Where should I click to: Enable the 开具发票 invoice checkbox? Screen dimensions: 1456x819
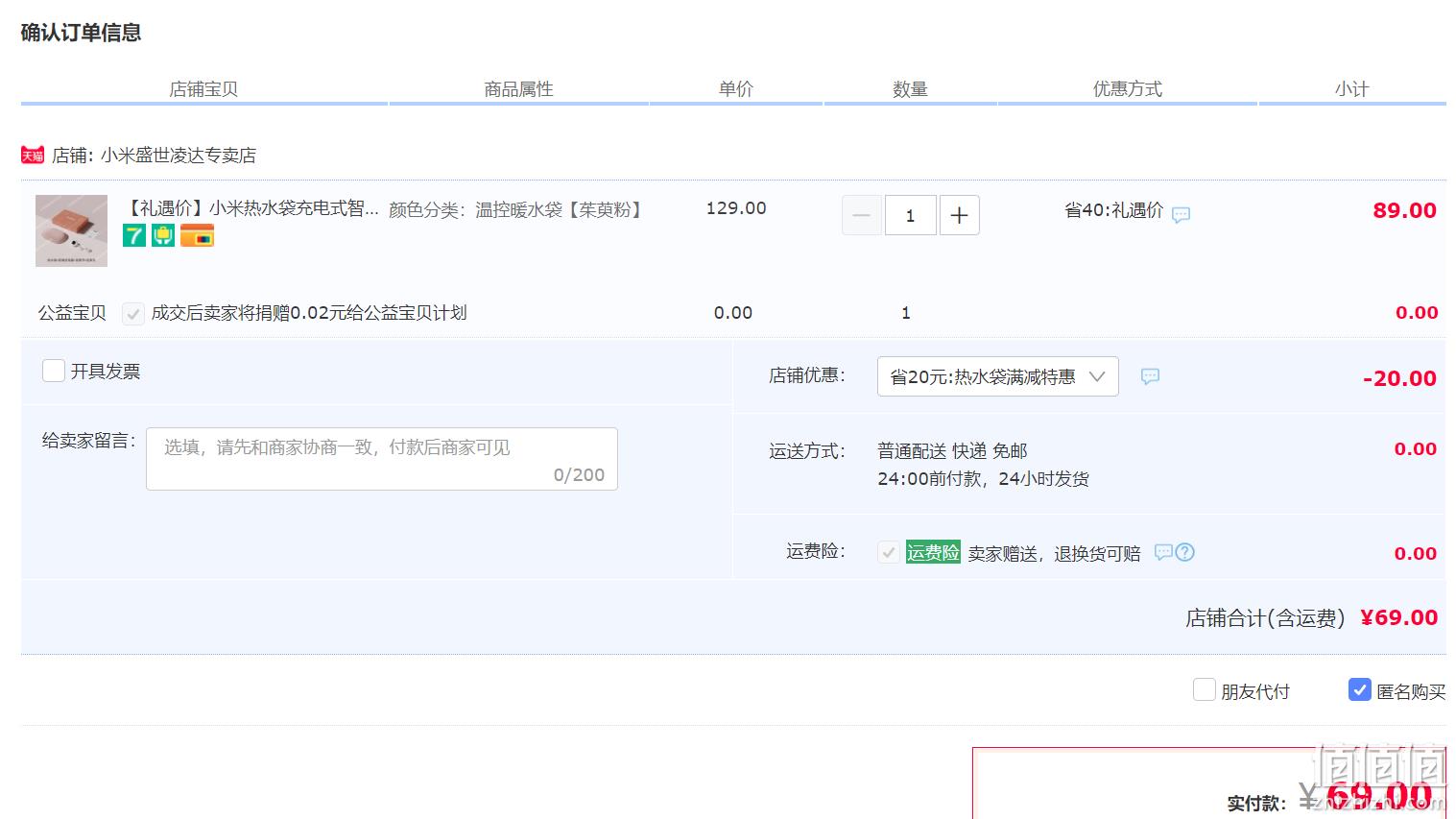[x=54, y=371]
